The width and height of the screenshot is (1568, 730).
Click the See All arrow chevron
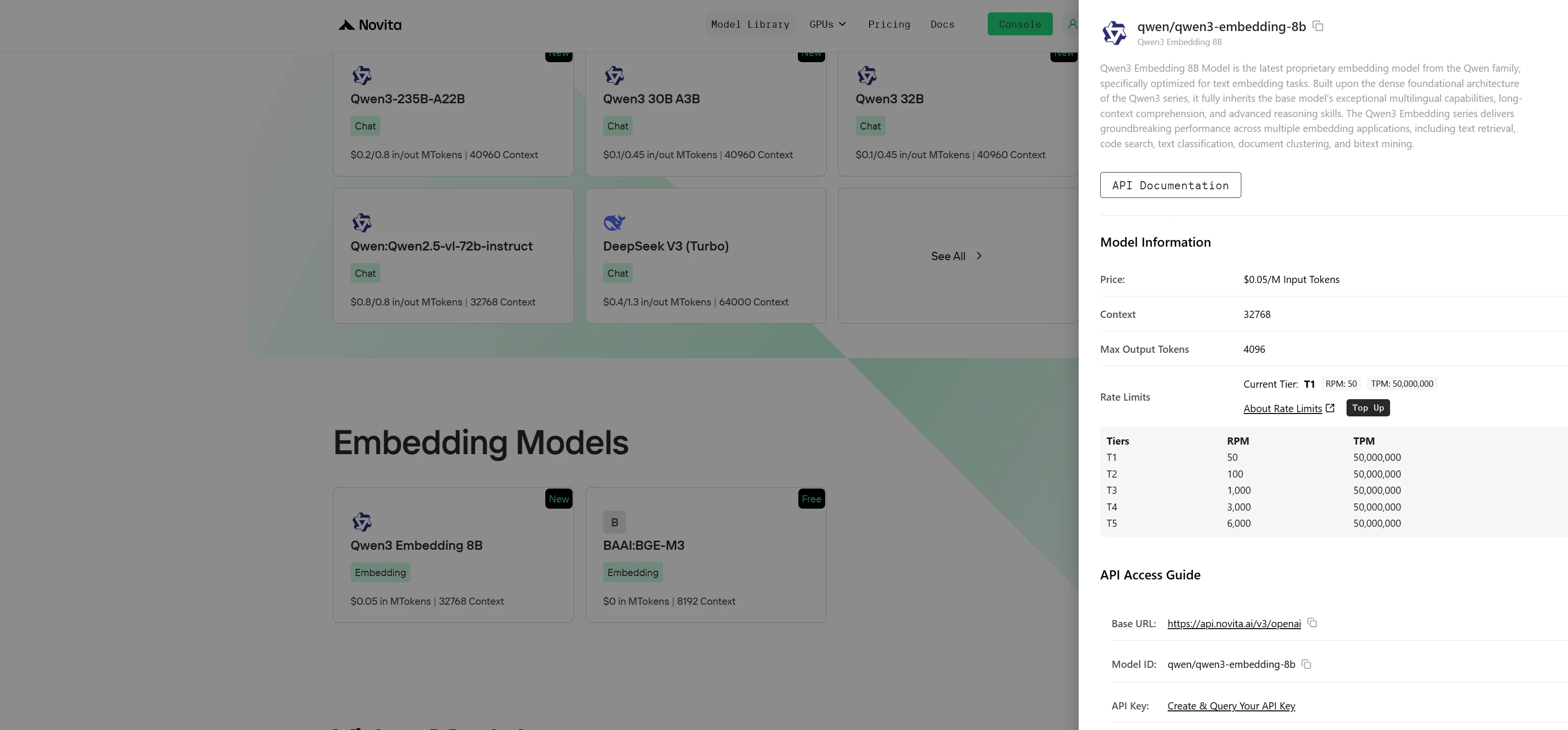(x=979, y=256)
